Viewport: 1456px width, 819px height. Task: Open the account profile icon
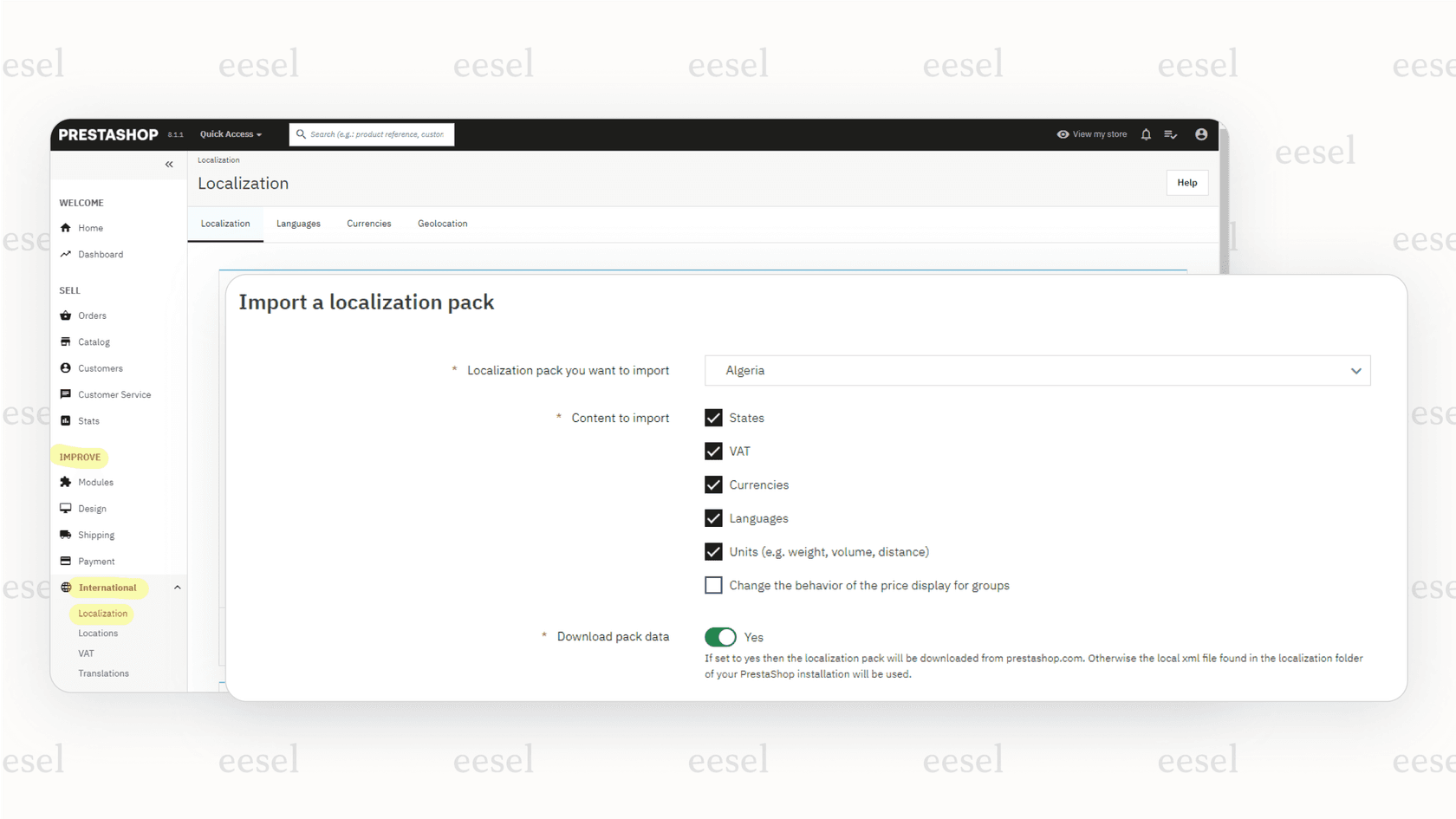pyautogui.click(x=1201, y=134)
